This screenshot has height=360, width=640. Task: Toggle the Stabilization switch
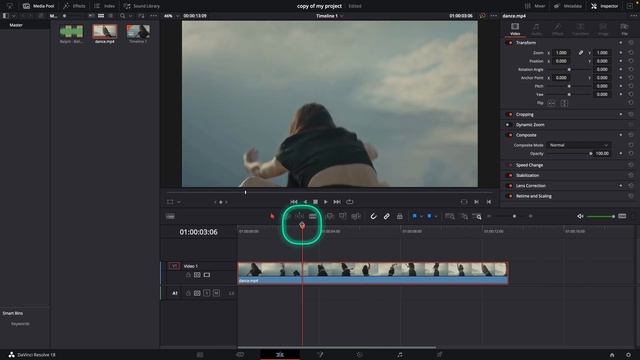tap(509, 175)
